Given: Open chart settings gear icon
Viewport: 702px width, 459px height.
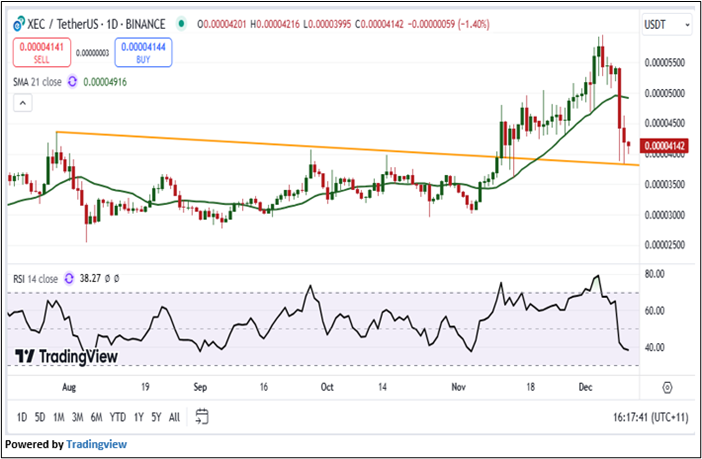Looking at the screenshot, I should click(667, 387).
